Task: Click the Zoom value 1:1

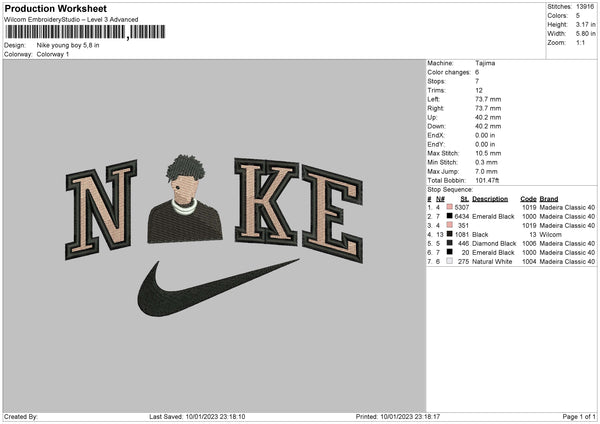Action: point(580,42)
